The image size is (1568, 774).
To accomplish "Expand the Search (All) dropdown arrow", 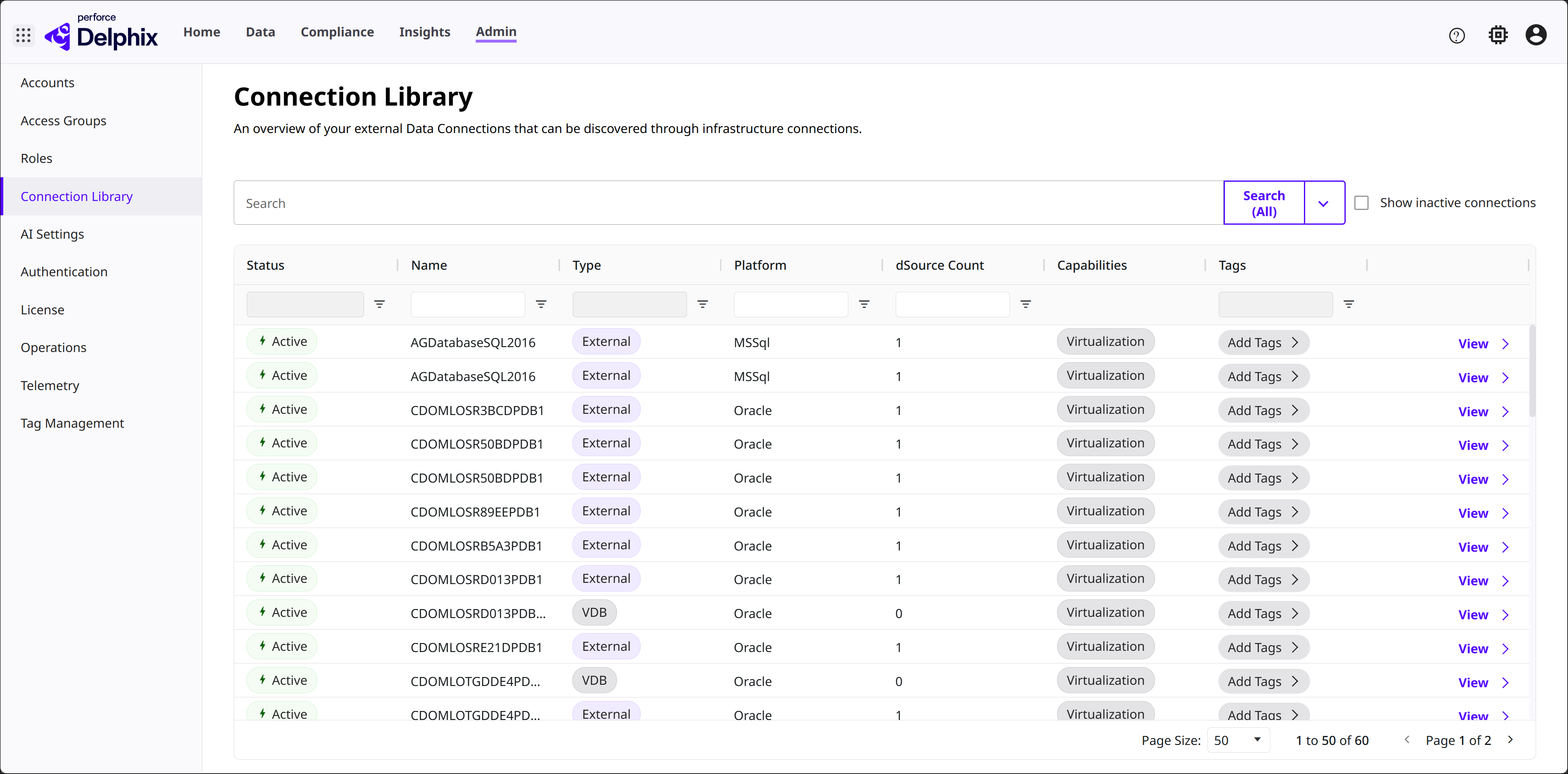I will (1323, 203).
